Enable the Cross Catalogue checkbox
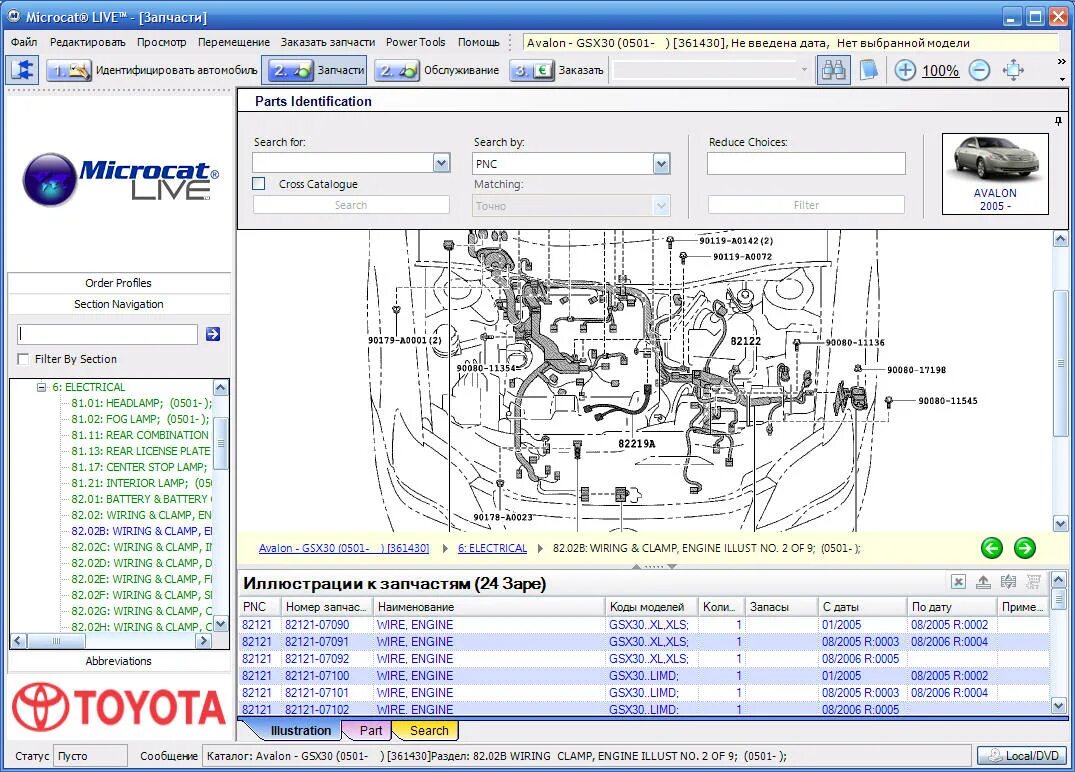Image resolution: width=1075 pixels, height=772 pixels. tap(257, 184)
